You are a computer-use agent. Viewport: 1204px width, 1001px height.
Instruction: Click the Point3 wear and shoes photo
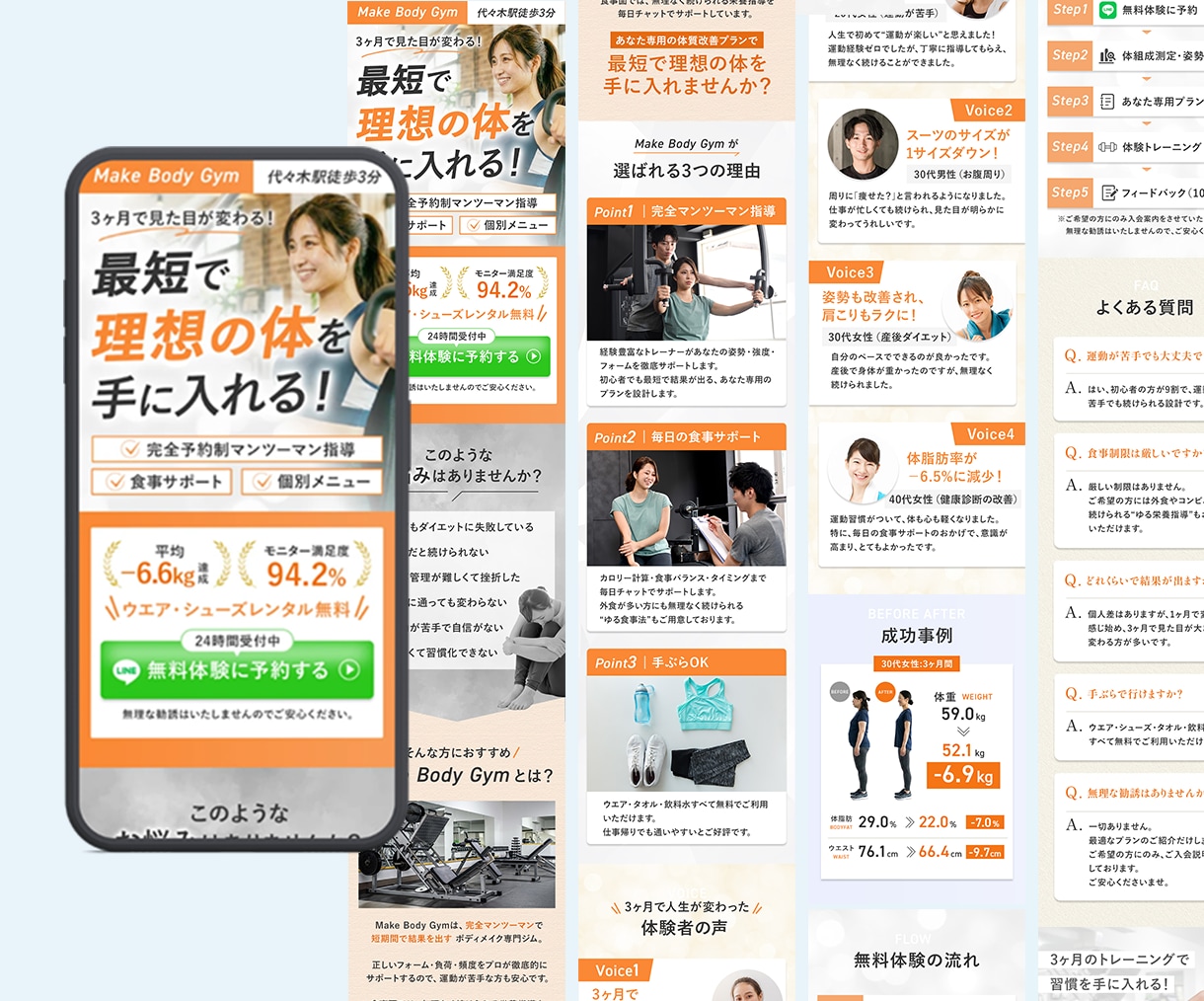pos(686,733)
